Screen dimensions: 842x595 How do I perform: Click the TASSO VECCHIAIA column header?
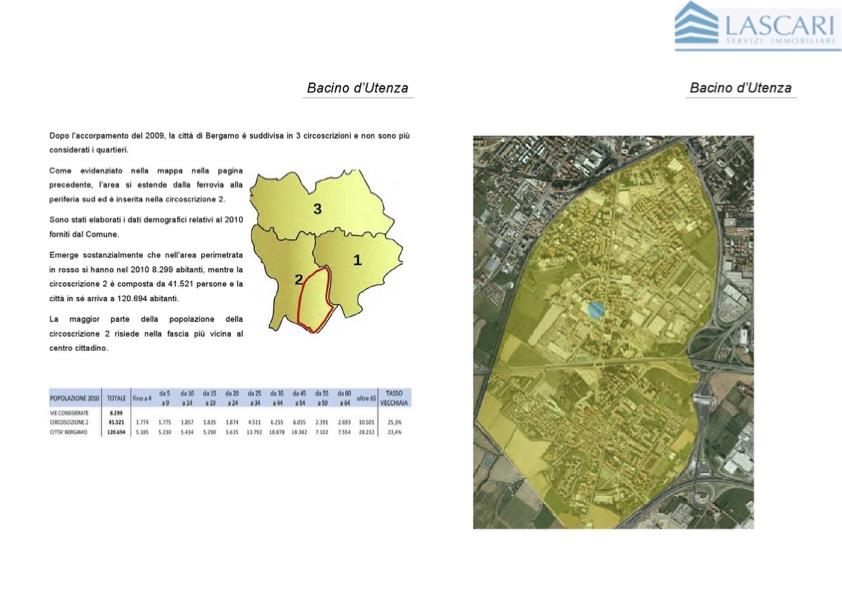click(394, 398)
